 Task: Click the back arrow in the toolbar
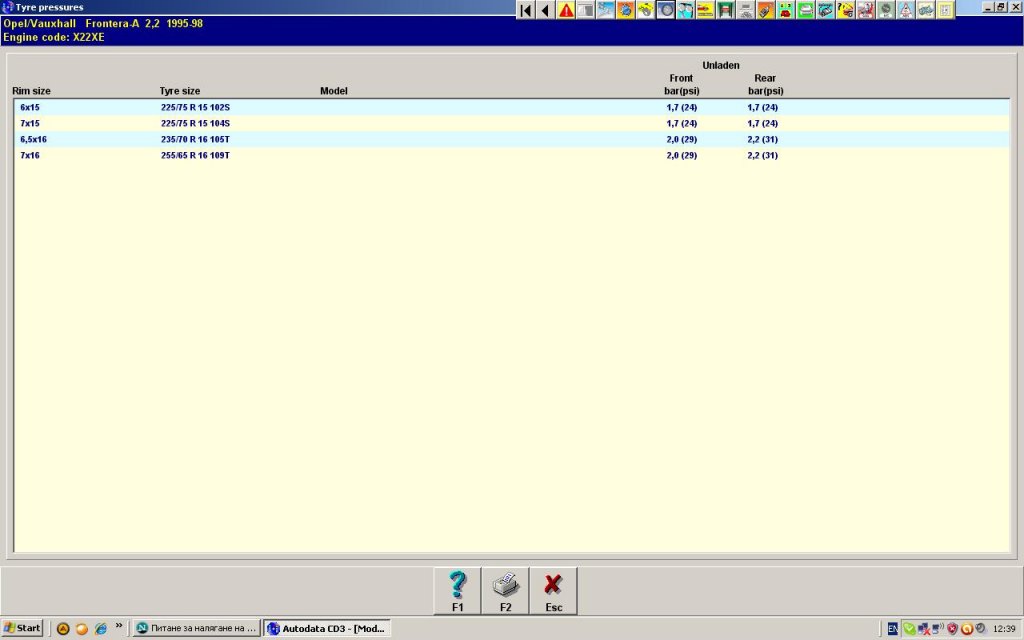545,10
